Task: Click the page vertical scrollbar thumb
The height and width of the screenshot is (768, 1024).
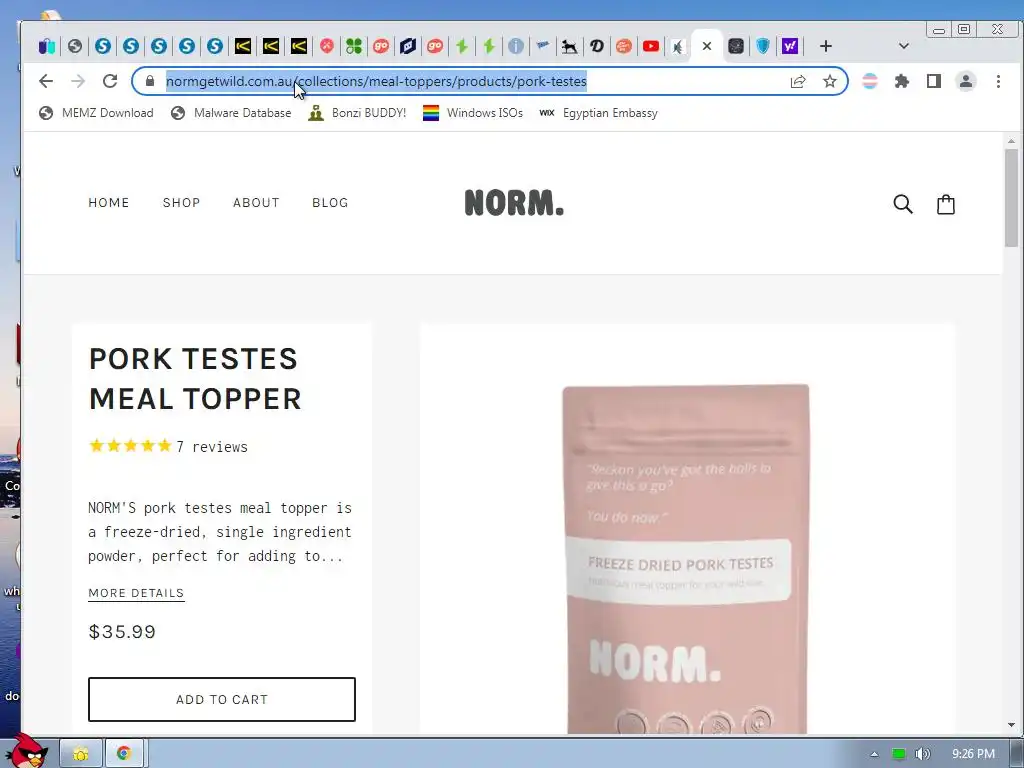Action: tap(1011, 197)
